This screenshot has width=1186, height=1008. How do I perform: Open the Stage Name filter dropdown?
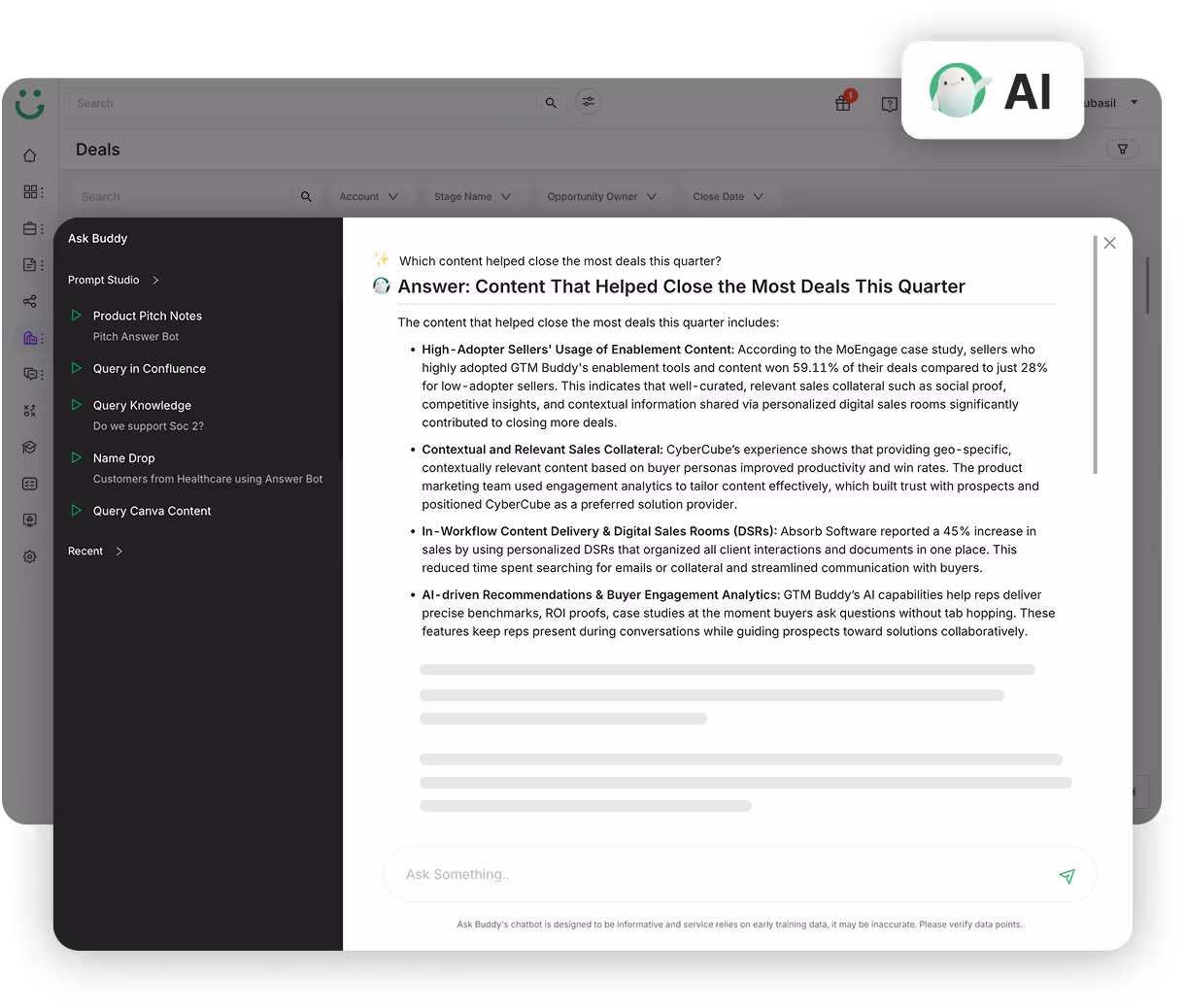[x=472, y=197]
